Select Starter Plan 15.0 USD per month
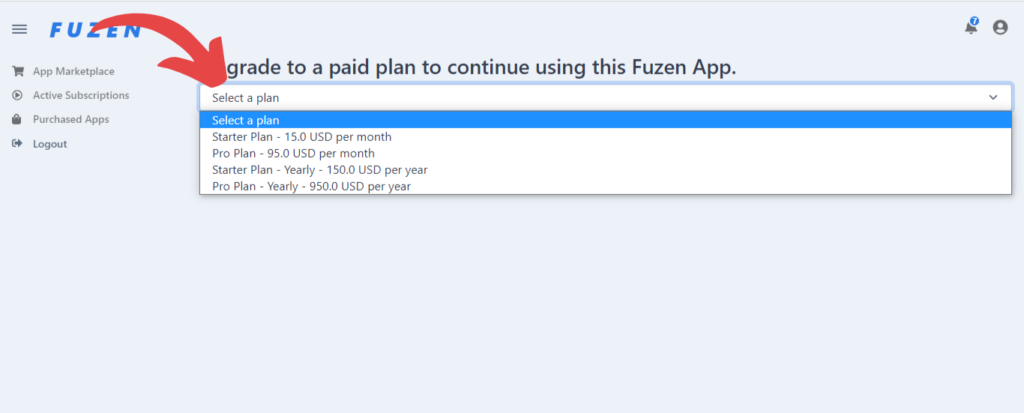The image size is (1024, 413). click(606, 137)
